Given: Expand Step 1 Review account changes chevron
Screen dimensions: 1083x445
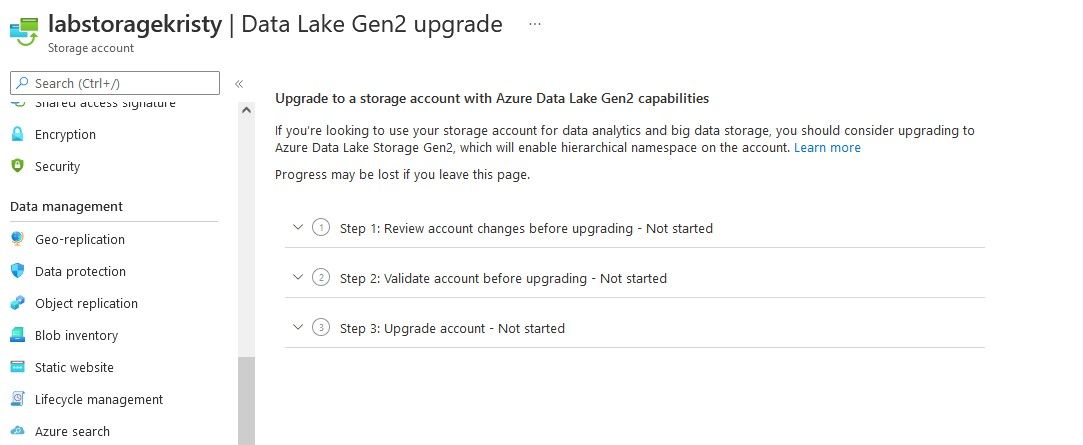Looking at the screenshot, I should (297, 227).
